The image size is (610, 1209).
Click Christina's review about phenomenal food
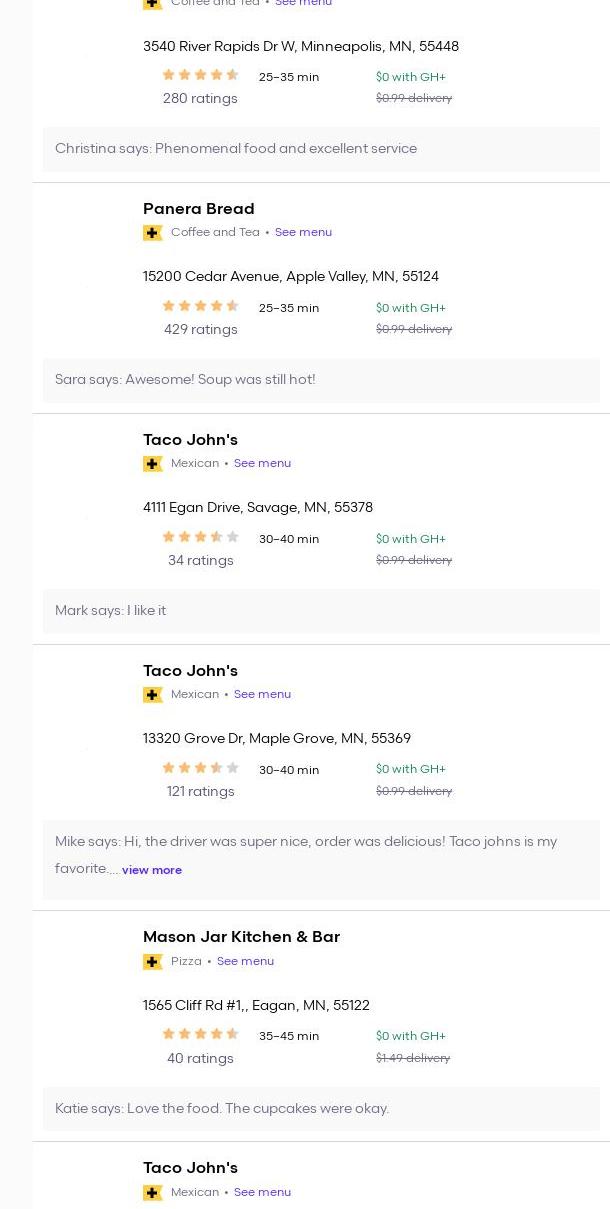tap(236, 149)
